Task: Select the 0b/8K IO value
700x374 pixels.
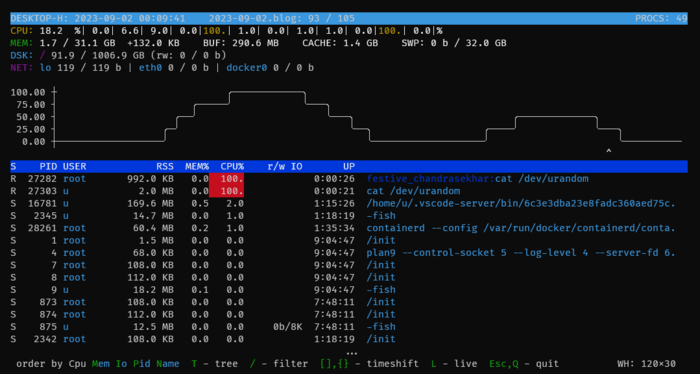Action: 288,327
